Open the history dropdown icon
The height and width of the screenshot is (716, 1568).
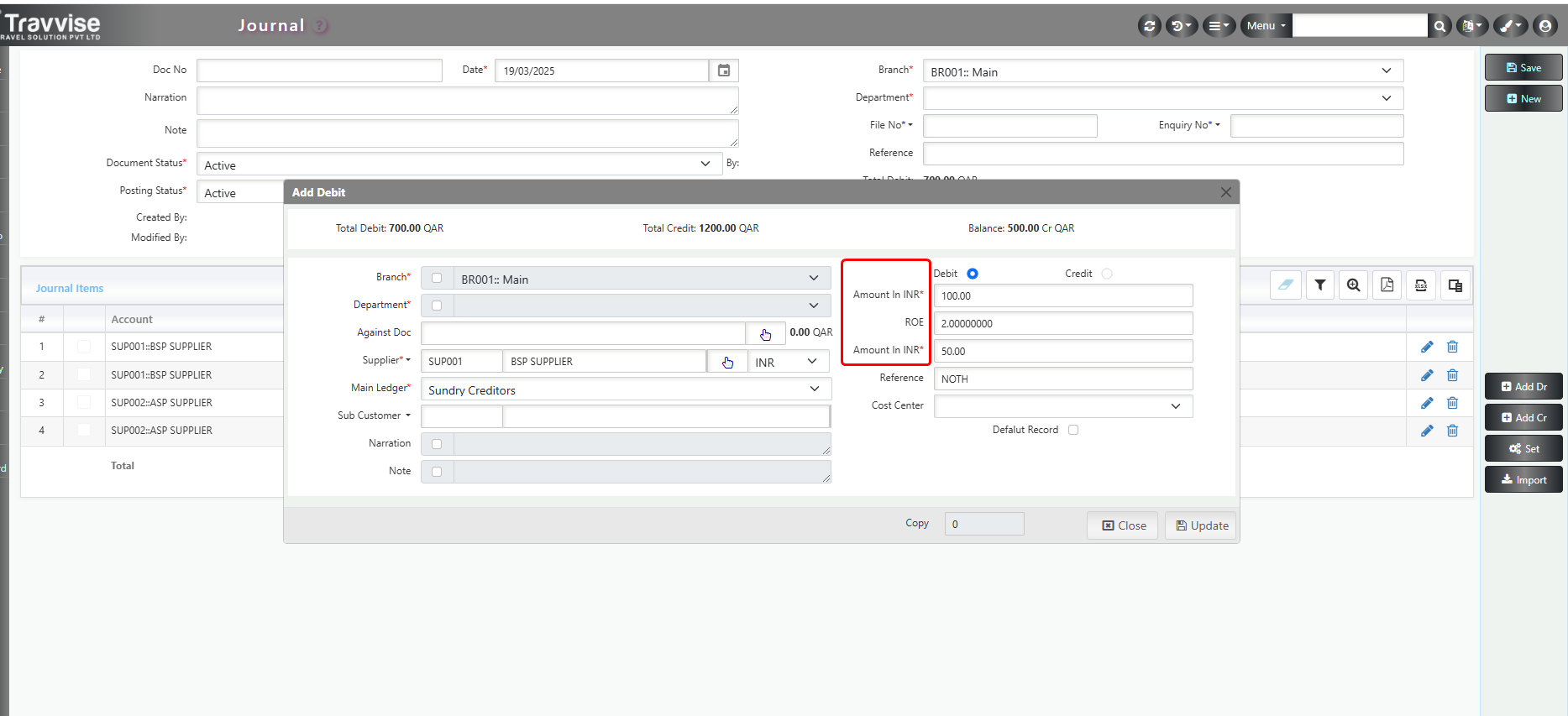pyautogui.click(x=1181, y=26)
